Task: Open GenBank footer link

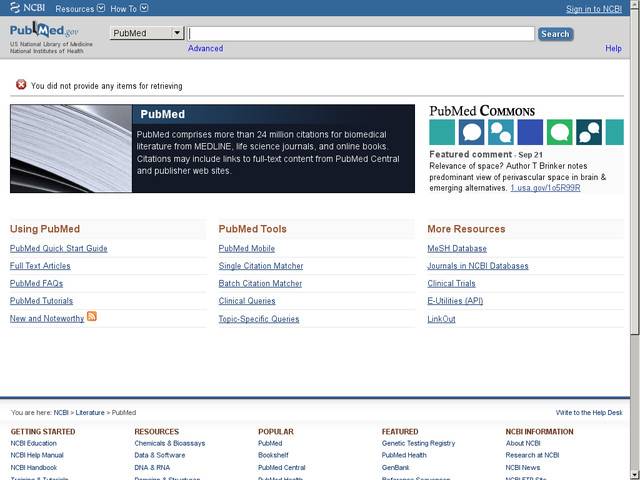Action: coord(396,467)
